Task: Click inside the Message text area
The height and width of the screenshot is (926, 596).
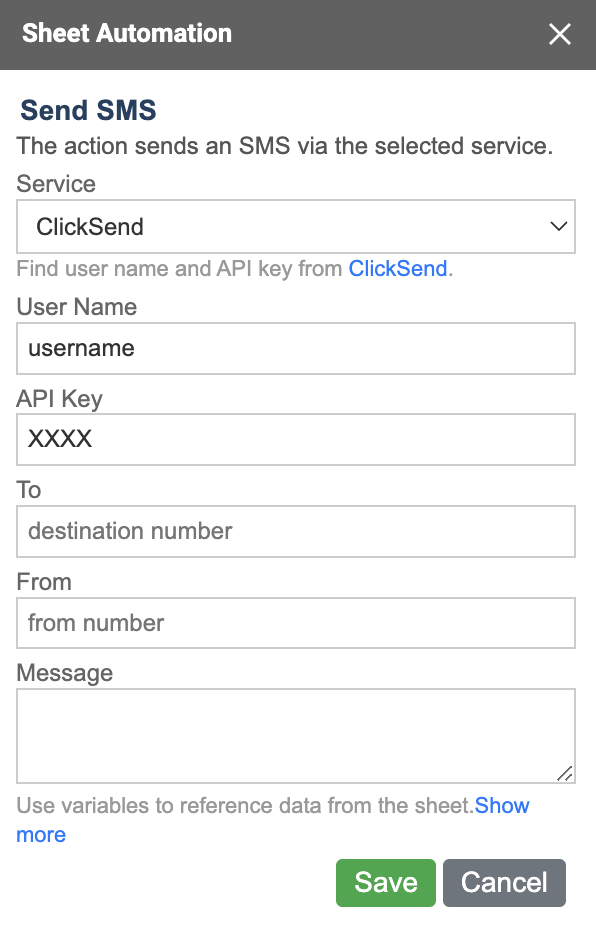Action: pyautogui.click(x=296, y=736)
